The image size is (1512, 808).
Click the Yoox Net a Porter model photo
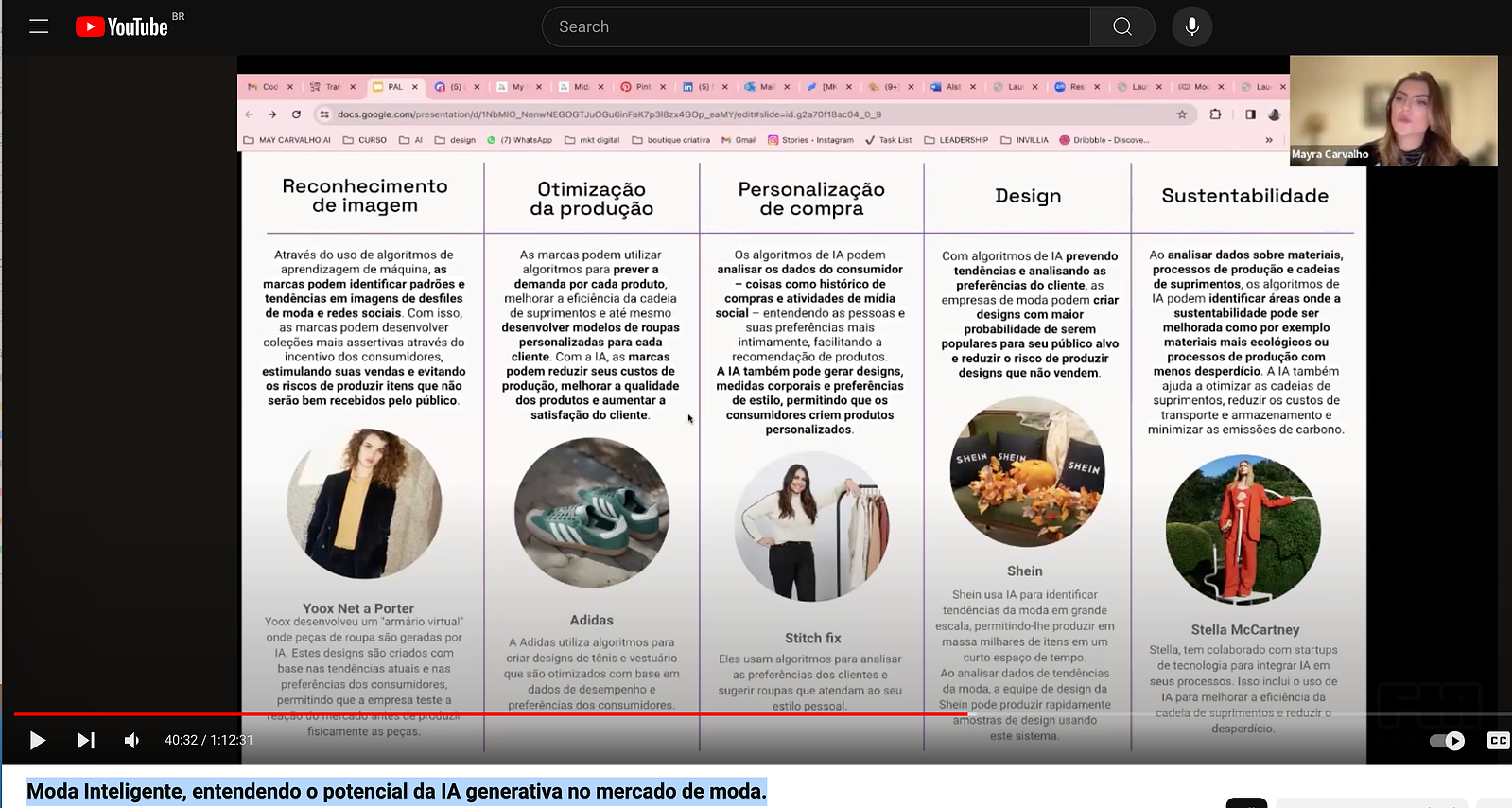pos(364,503)
